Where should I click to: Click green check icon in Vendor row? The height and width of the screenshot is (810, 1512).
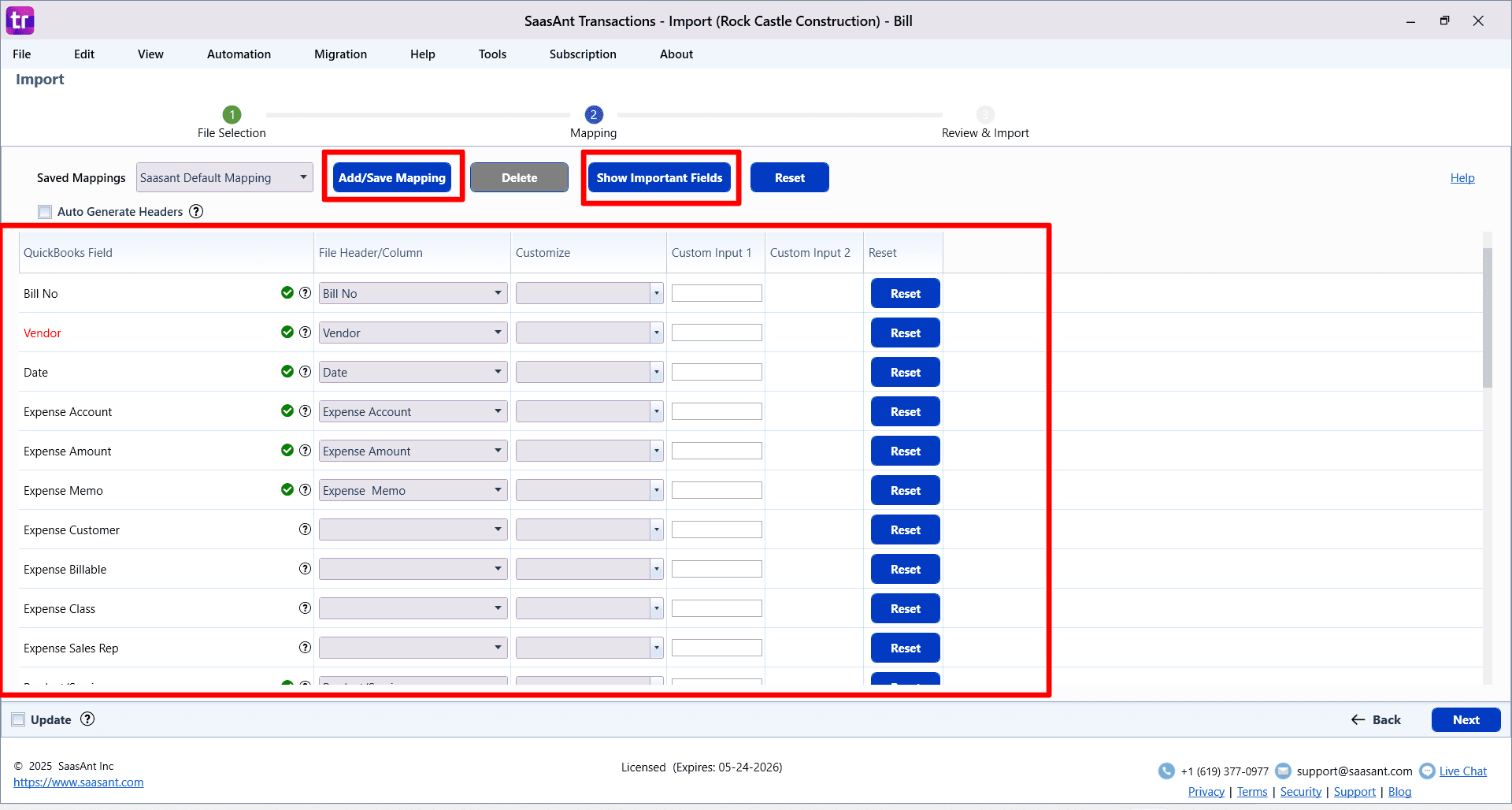(x=287, y=333)
